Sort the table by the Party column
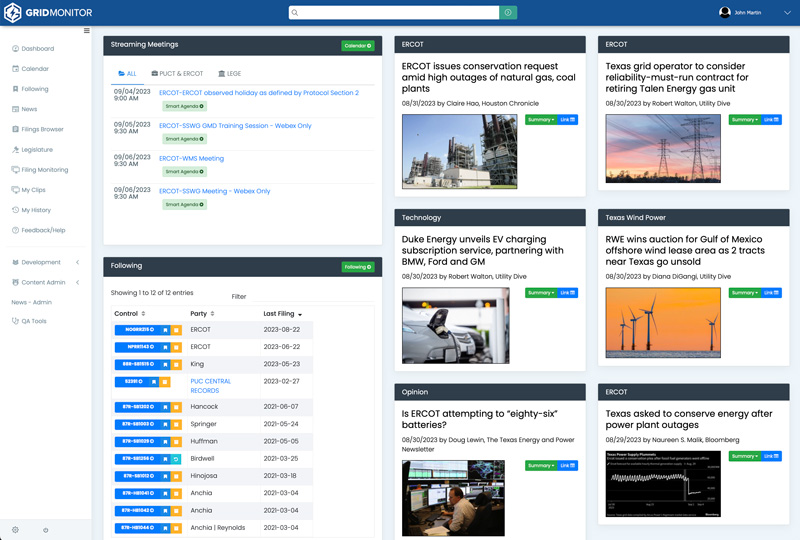The image size is (800, 540). click(202, 313)
